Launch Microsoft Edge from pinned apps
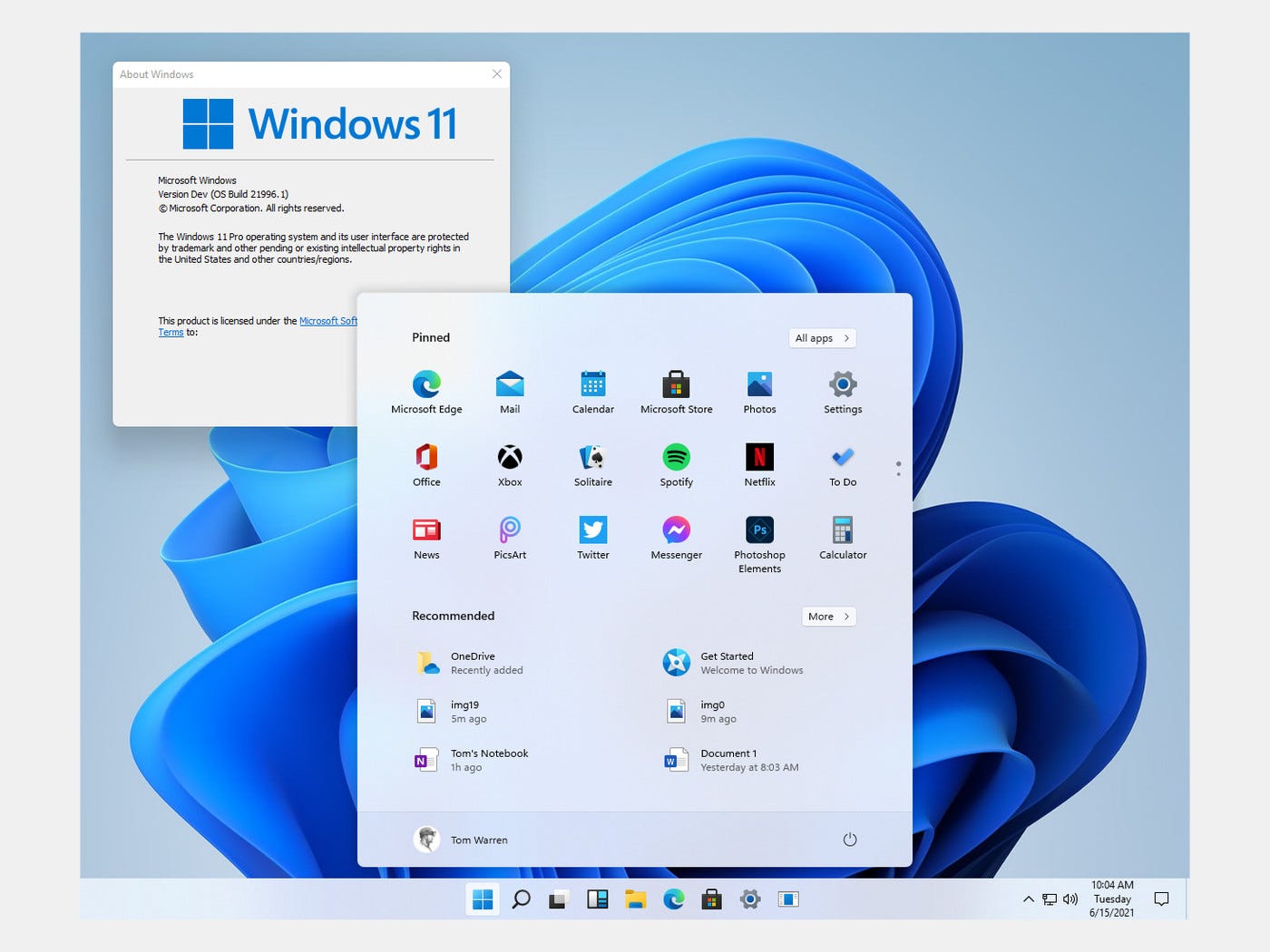Image resolution: width=1270 pixels, height=952 pixels. (x=426, y=385)
